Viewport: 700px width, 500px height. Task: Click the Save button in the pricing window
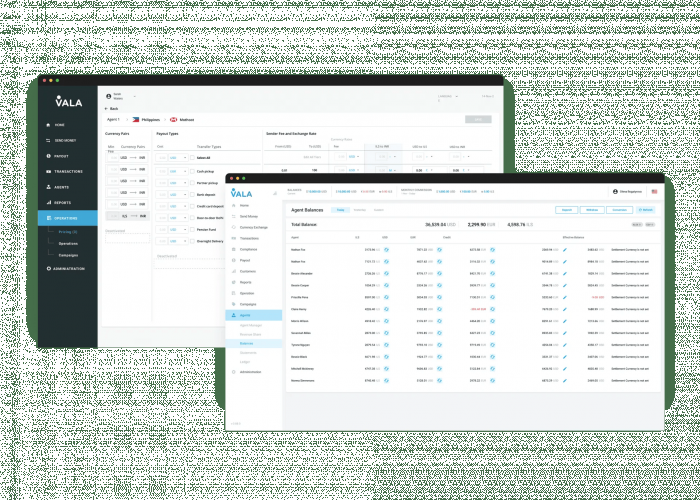(478, 120)
